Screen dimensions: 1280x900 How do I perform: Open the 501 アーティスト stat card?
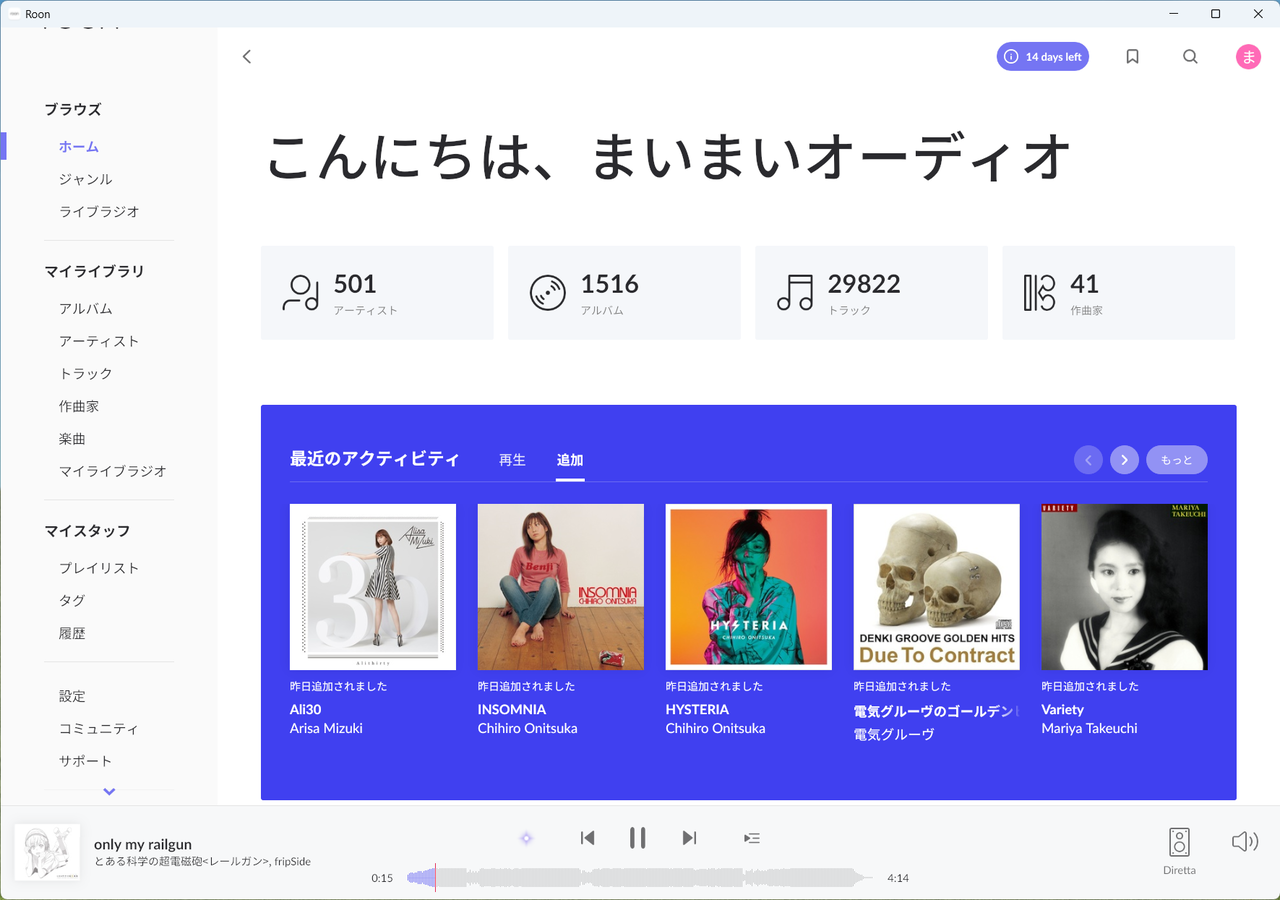pos(377,293)
